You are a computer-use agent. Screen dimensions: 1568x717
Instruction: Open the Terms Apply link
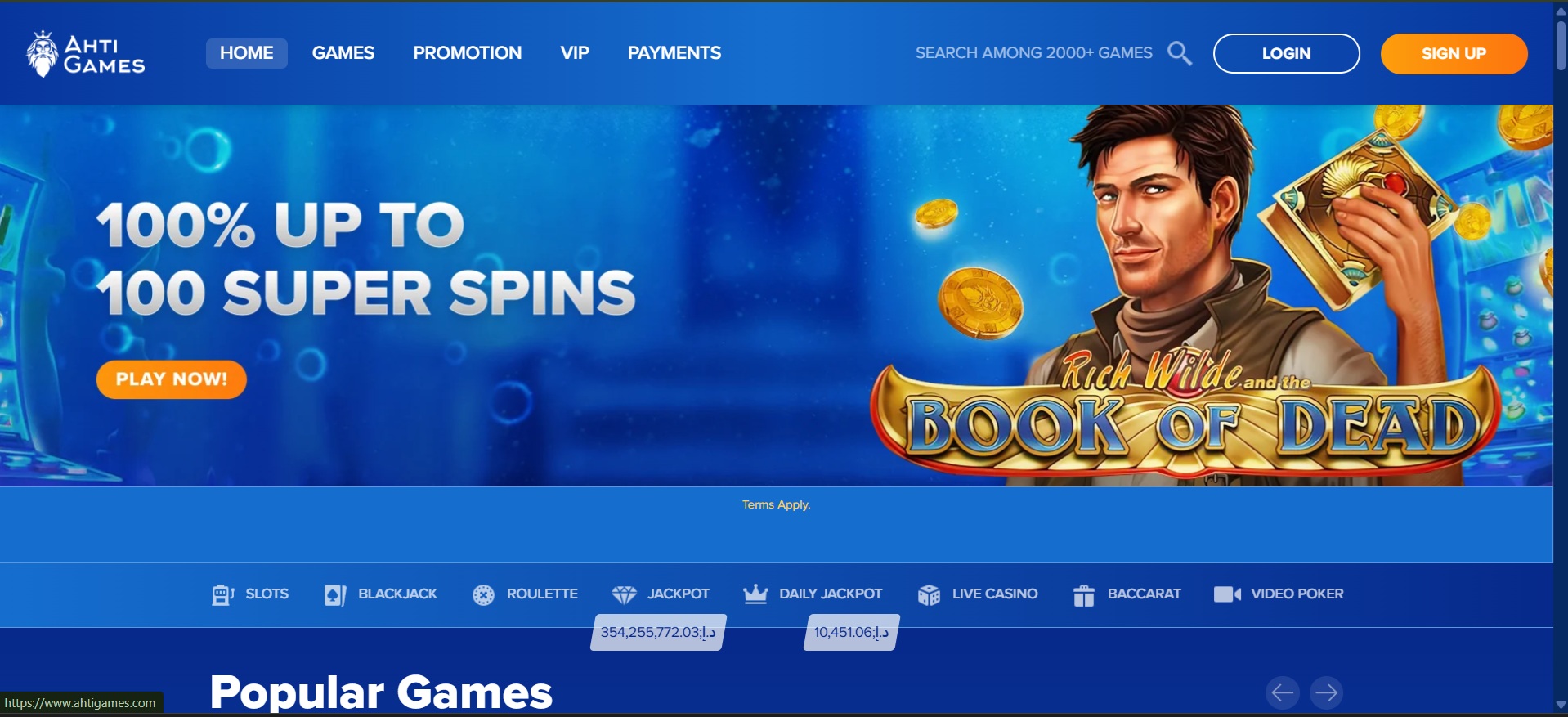(776, 504)
